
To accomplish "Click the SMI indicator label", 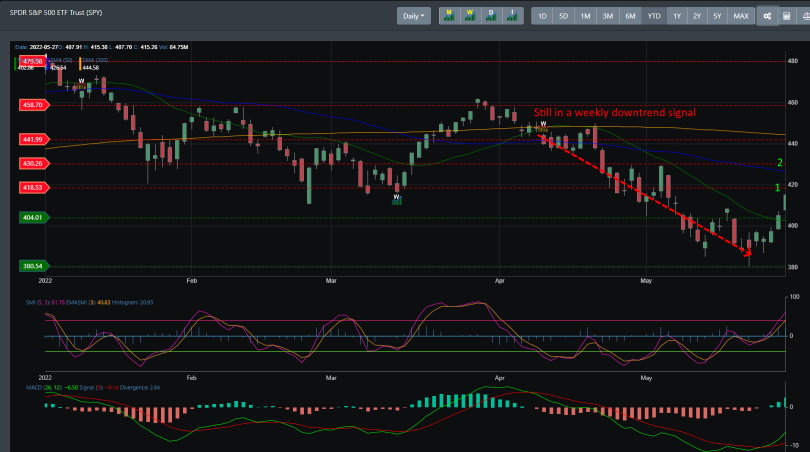I will (30, 301).
